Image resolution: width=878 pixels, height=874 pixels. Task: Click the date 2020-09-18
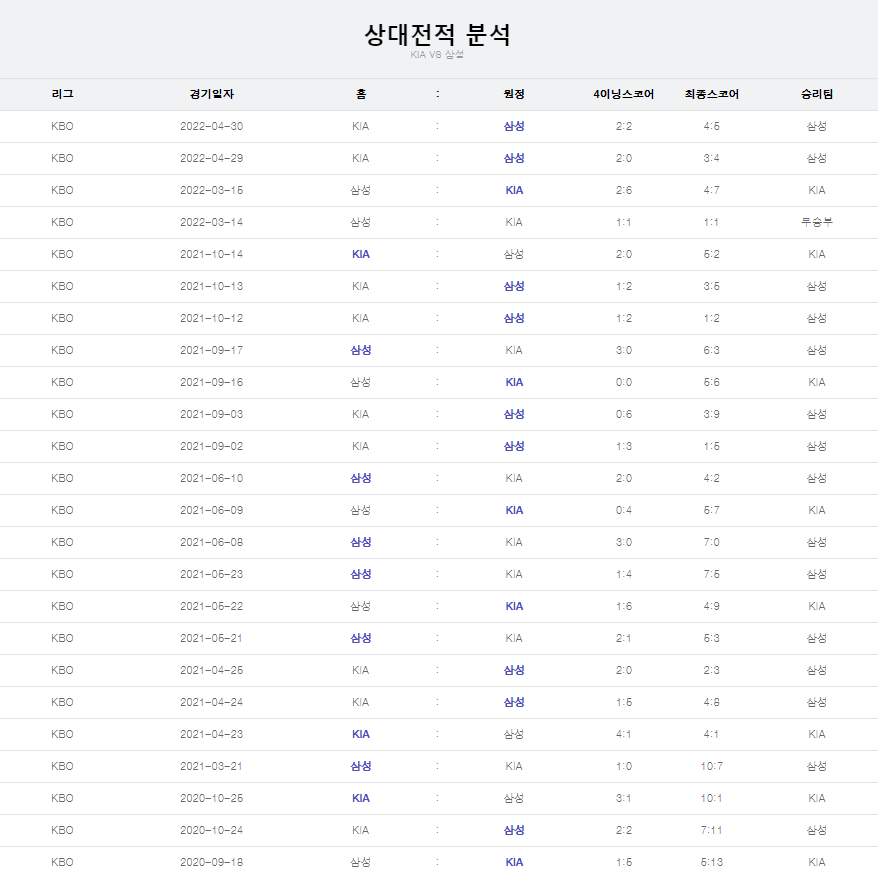[x=212, y=862]
